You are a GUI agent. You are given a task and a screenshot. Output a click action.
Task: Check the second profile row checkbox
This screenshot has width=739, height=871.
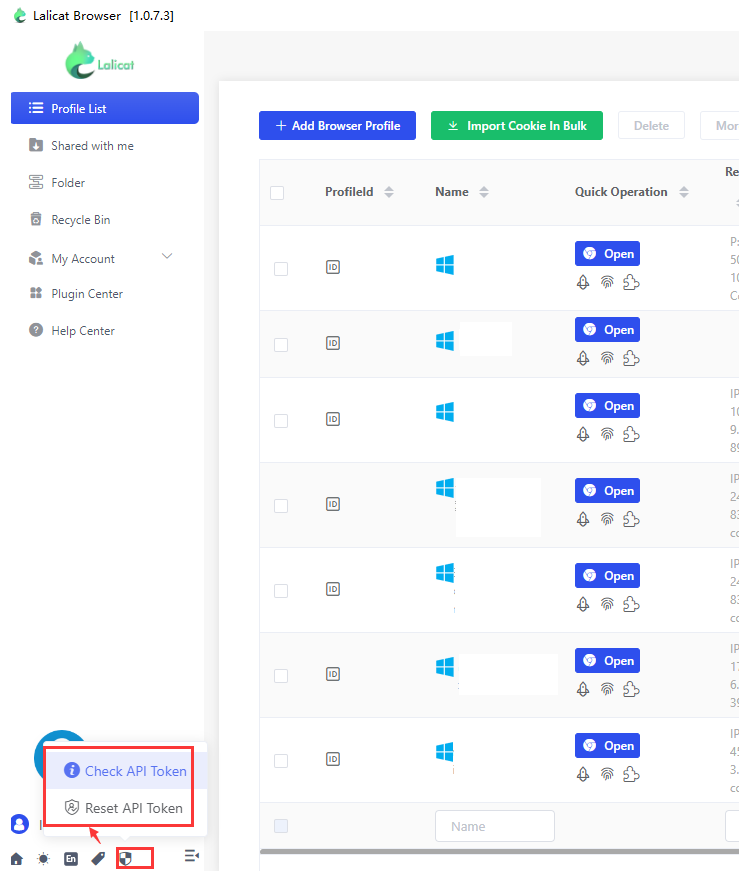coord(281,345)
